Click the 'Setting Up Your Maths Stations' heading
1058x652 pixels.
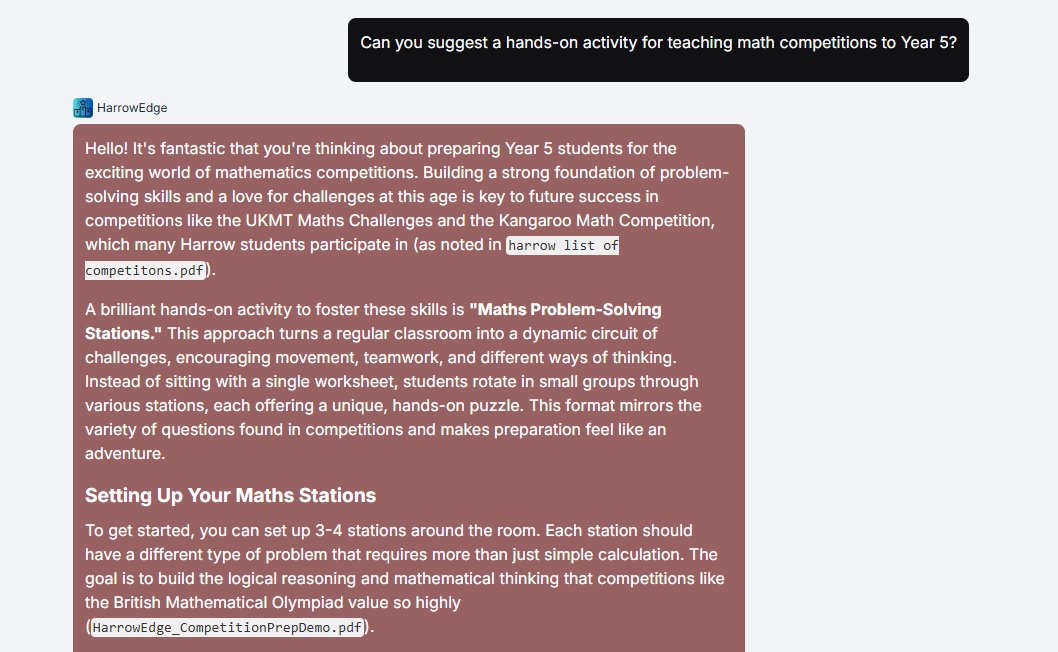point(230,495)
